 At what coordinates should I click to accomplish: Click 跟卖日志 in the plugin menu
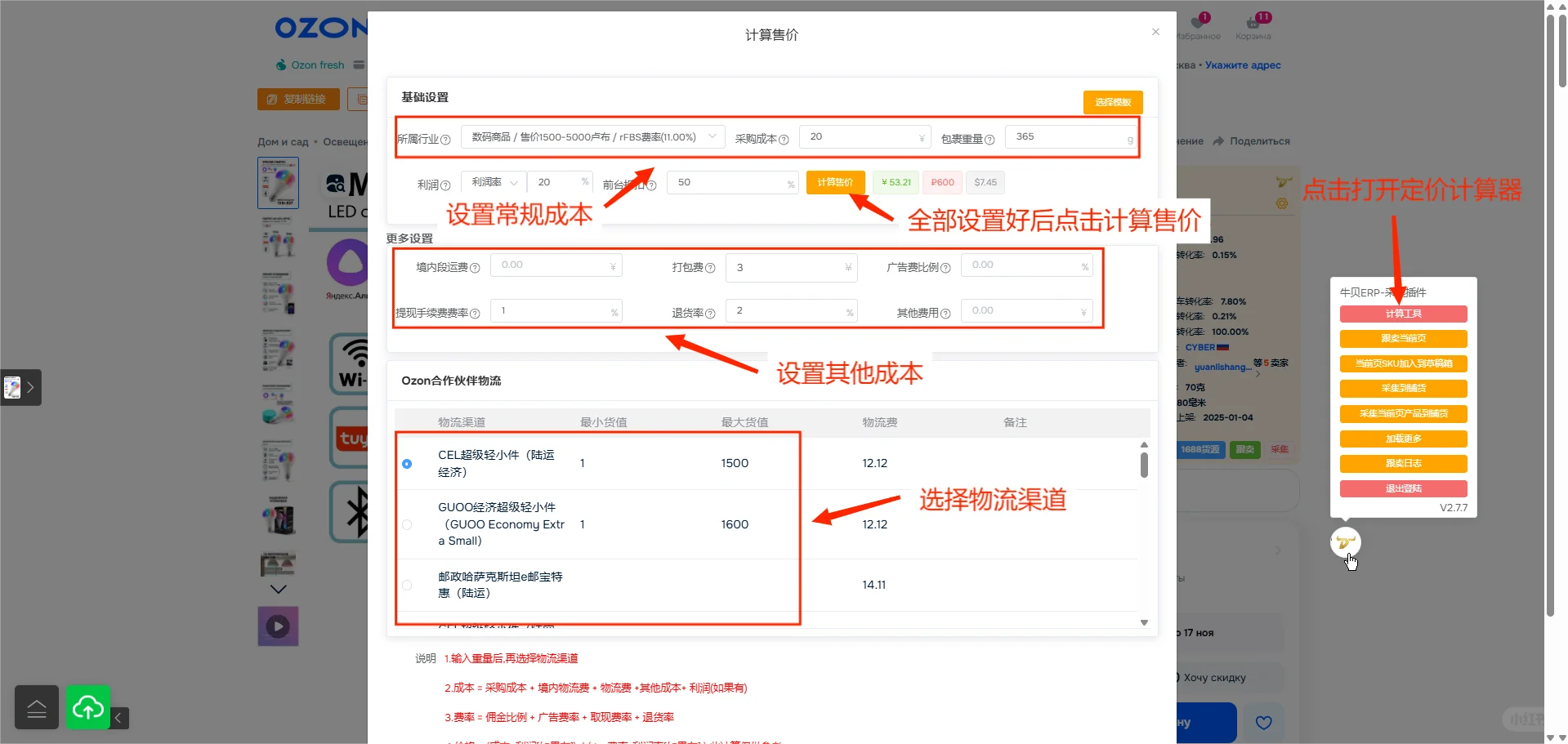(1403, 464)
